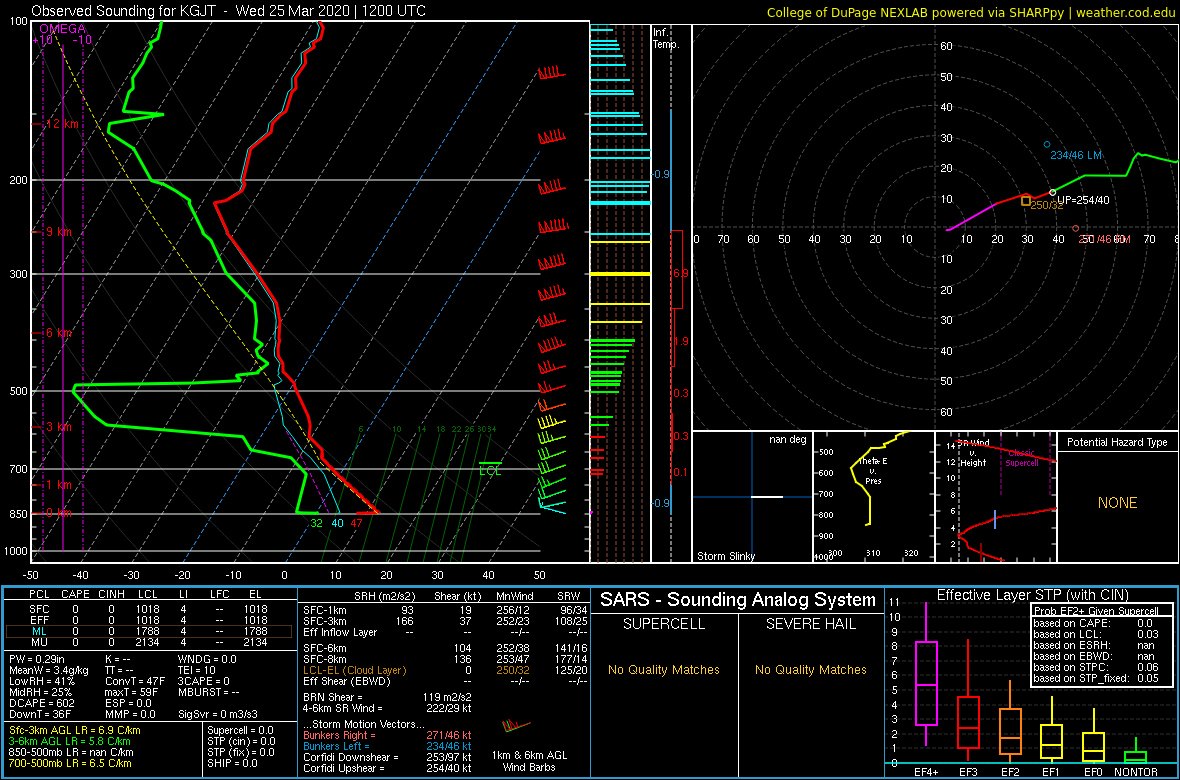Select the orange 250/32 hodograph square marker
This screenshot has height=780, width=1180.
[x=1026, y=200]
